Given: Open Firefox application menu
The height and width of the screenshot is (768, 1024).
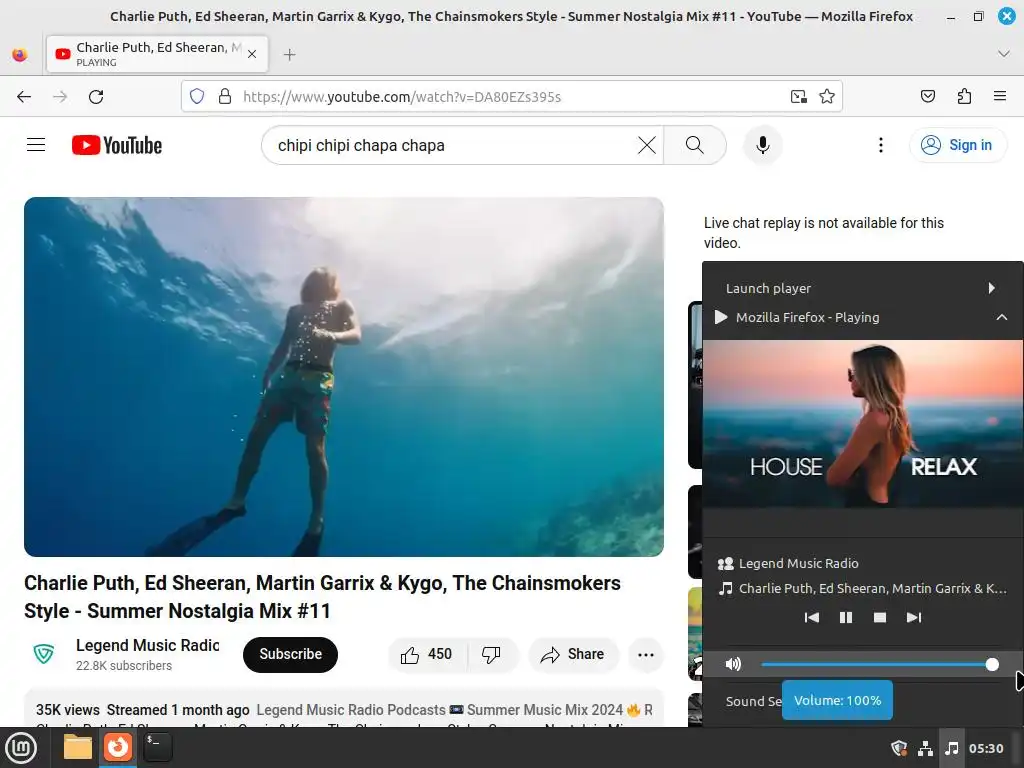Looking at the screenshot, I should (1000, 97).
